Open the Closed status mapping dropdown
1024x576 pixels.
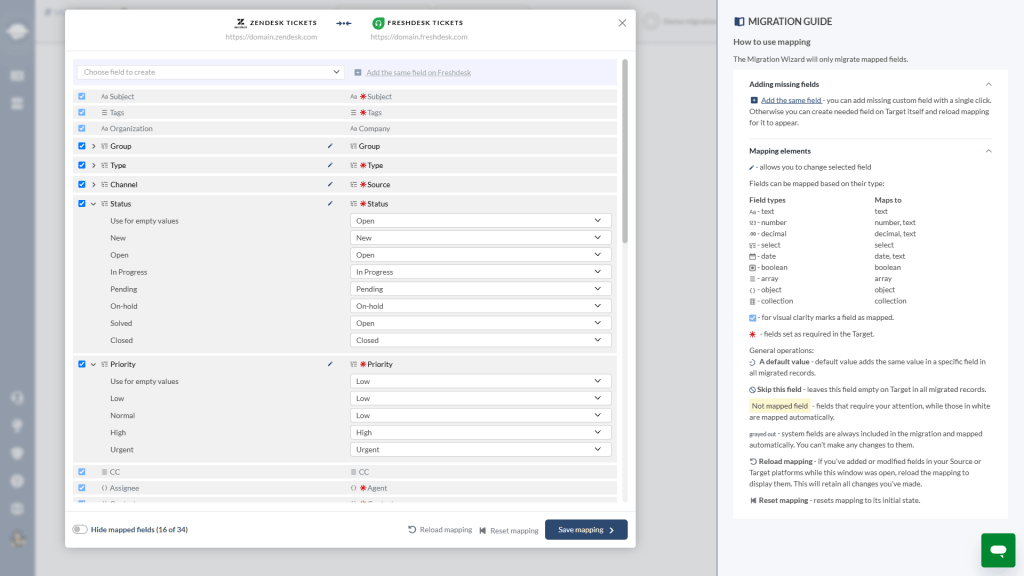click(x=481, y=340)
